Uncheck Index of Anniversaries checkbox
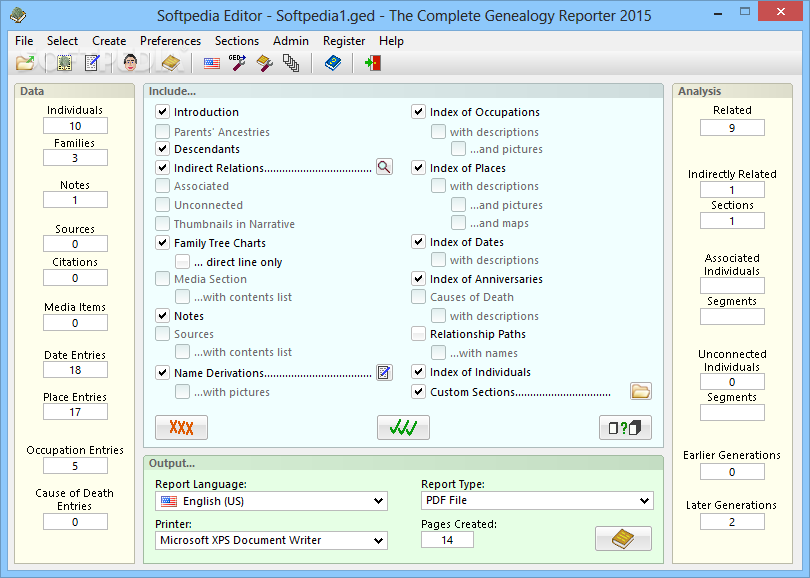Viewport: 810px width, 578px height. point(418,279)
